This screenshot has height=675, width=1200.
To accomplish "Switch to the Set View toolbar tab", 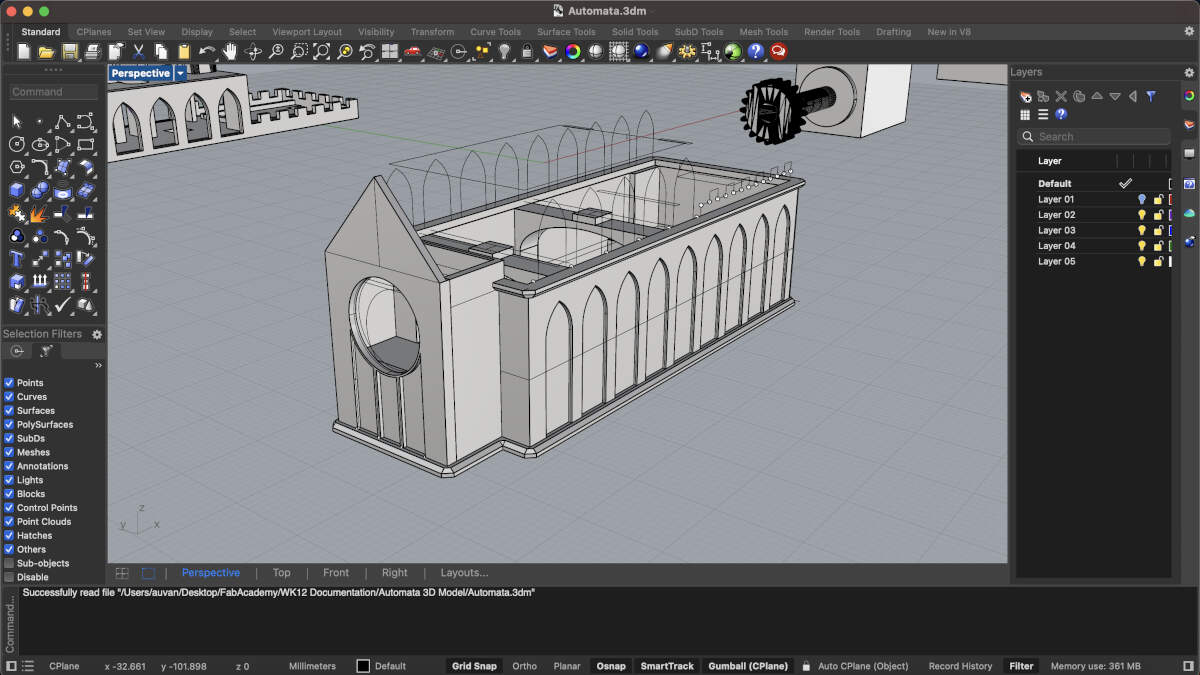I will 146,32.
